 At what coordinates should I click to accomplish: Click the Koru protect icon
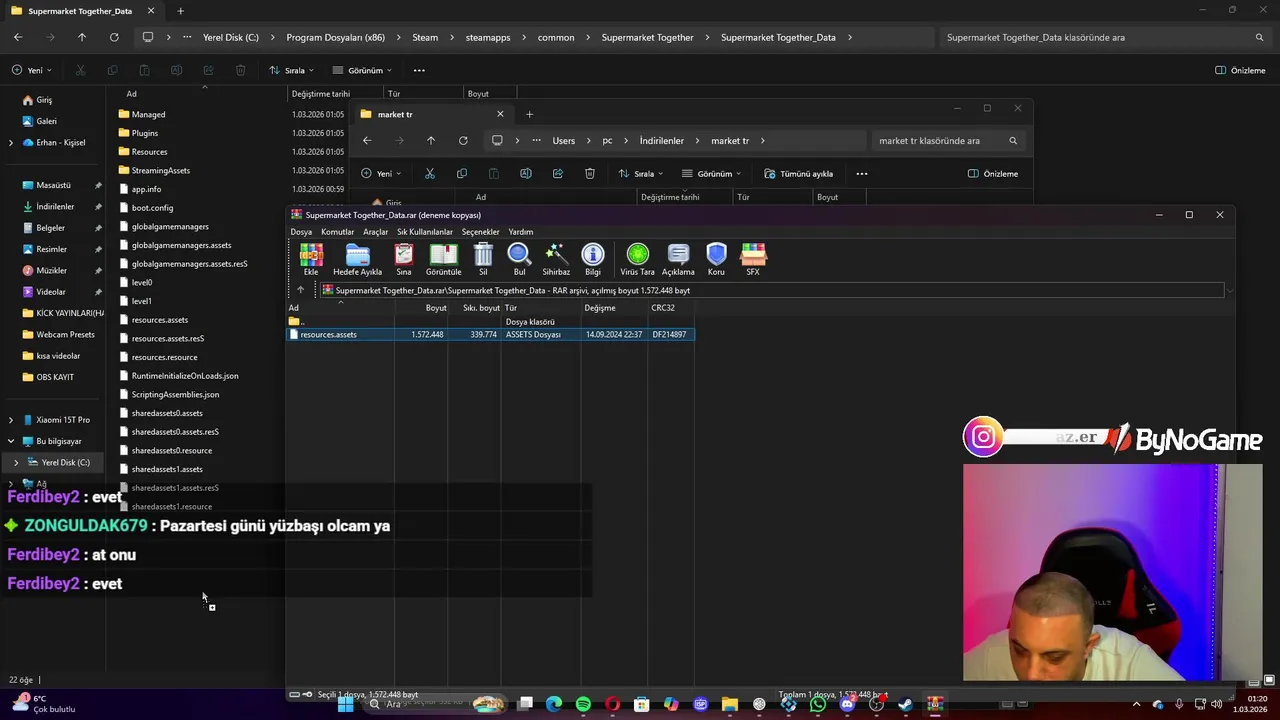[x=716, y=259]
